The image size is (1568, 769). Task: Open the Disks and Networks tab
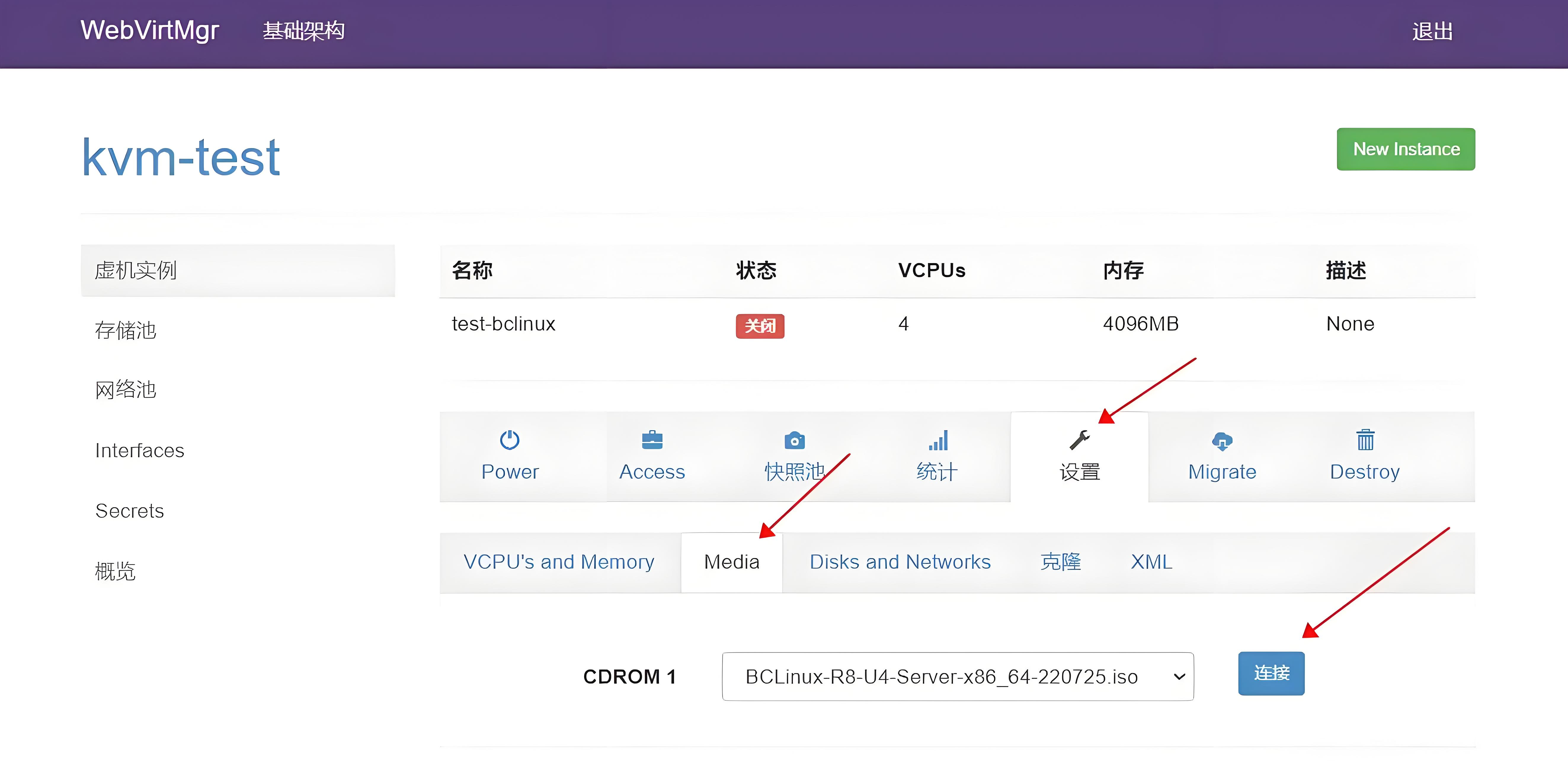click(900, 562)
